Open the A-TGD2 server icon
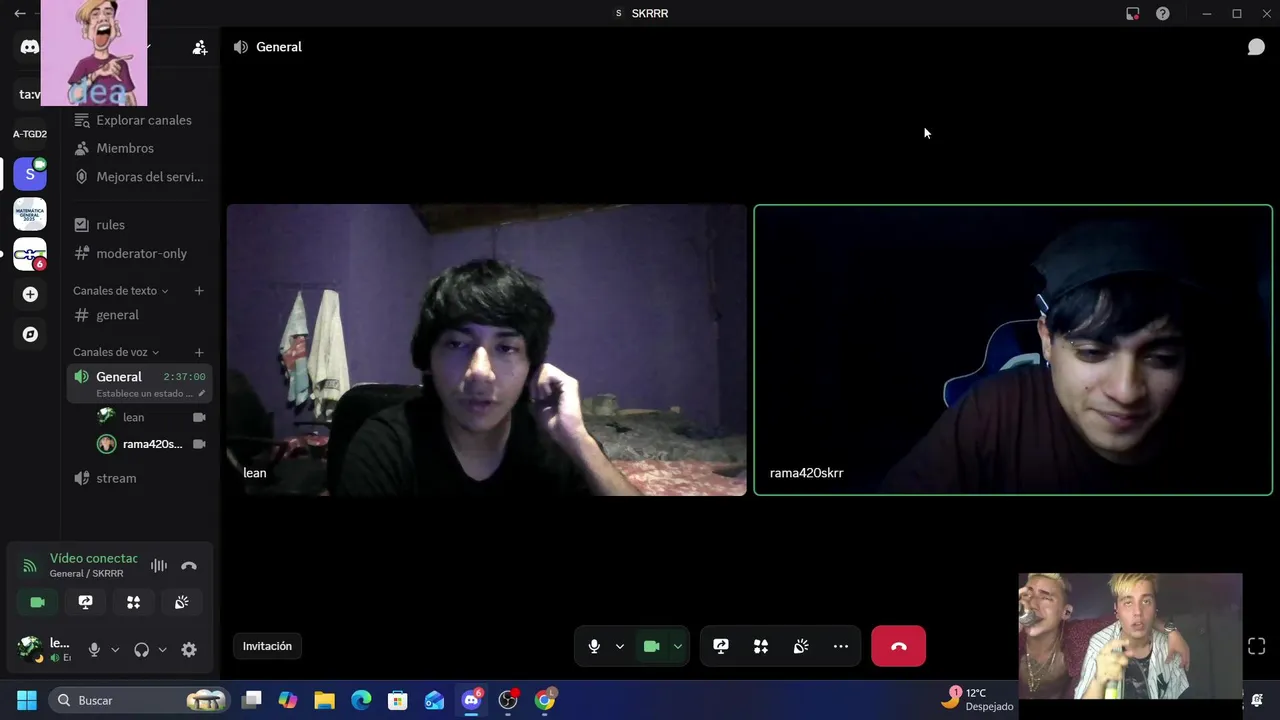Viewport: 1280px width, 720px height. [x=30, y=134]
